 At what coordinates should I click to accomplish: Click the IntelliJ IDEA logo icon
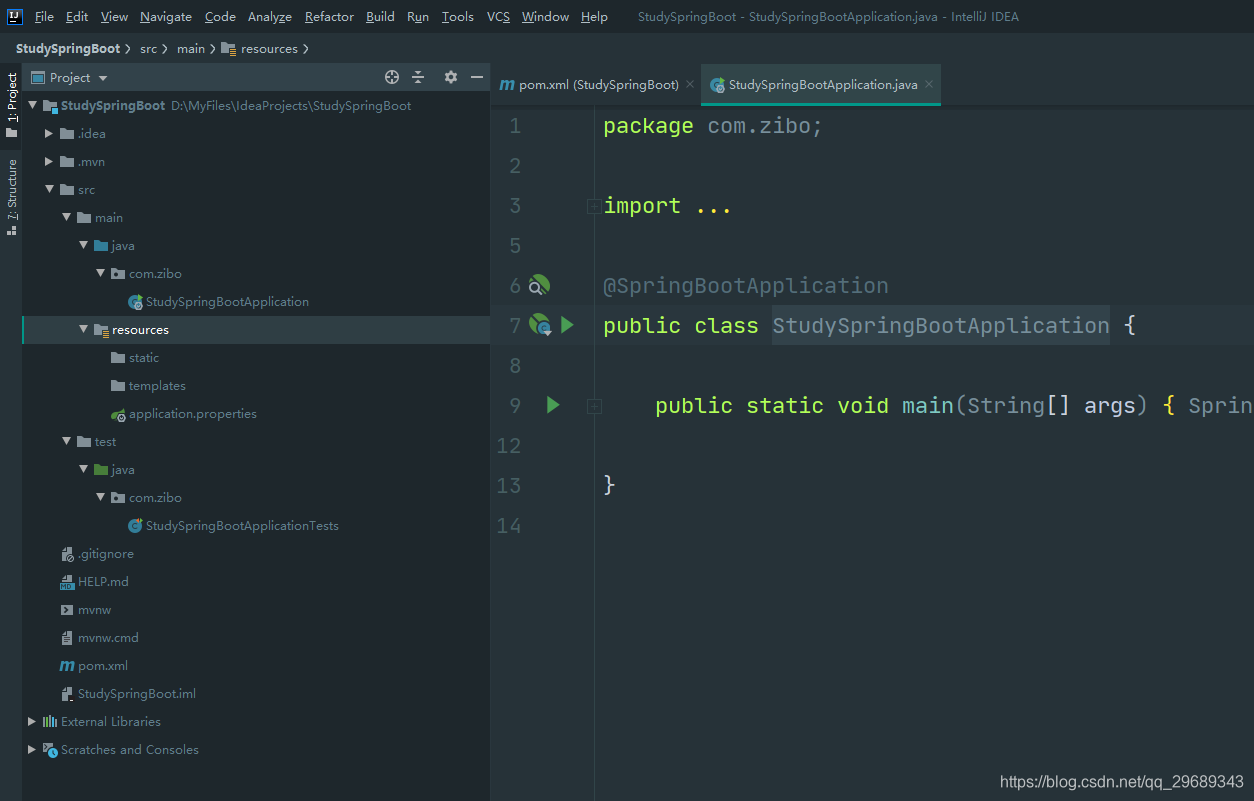point(15,16)
